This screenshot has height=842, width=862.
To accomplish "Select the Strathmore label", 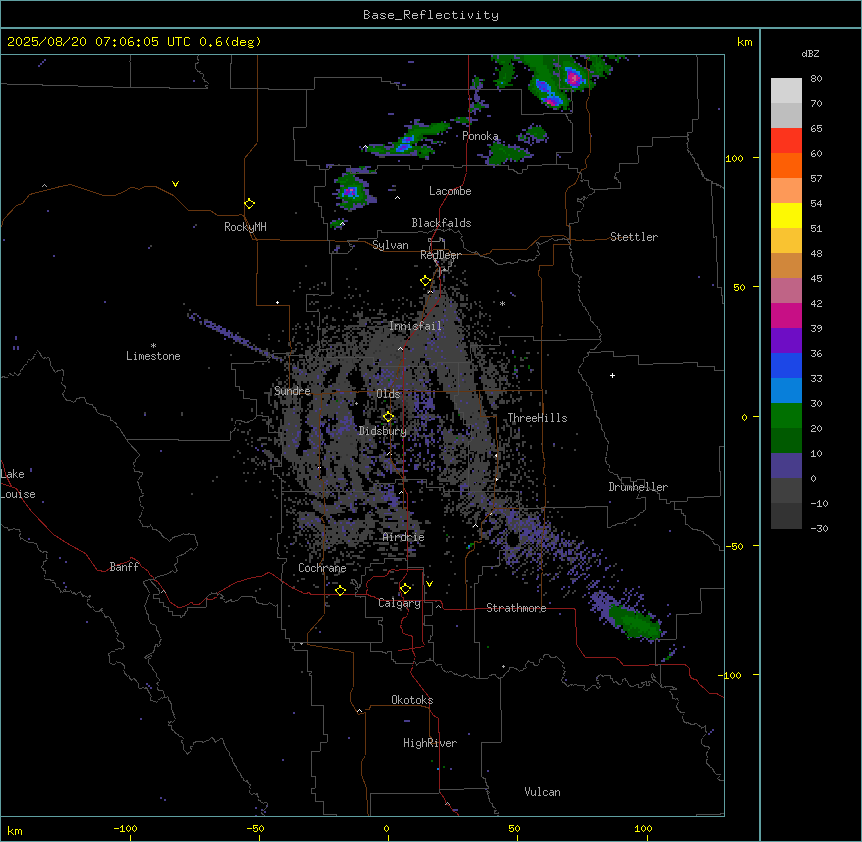I will pyautogui.click(x=516, y=608).
